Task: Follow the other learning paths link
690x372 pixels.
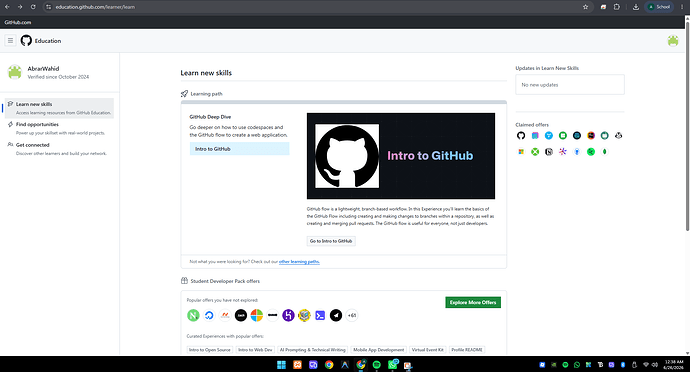Action: tap(299, 262)
